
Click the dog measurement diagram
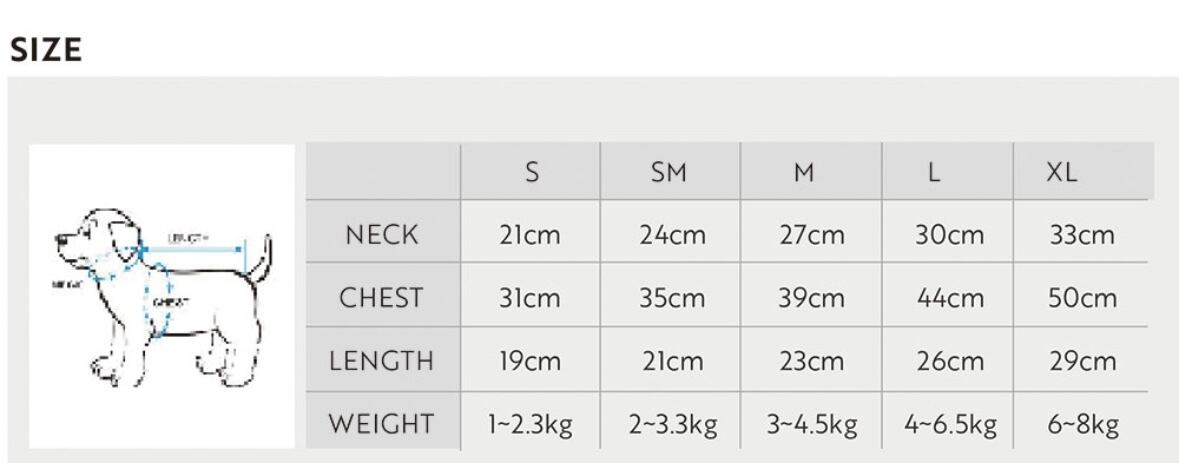[x=162, y=297]
